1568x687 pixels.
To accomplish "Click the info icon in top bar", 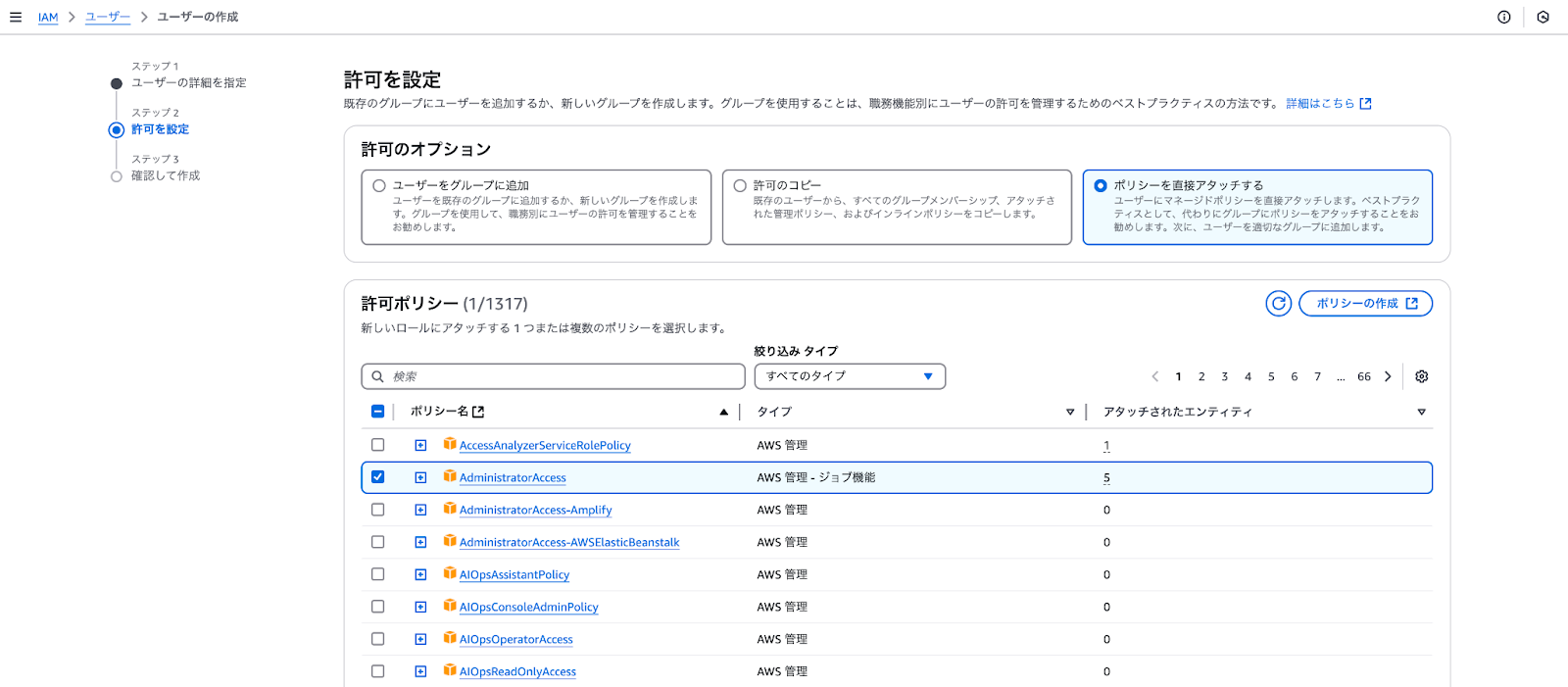I will [1504, 17].
